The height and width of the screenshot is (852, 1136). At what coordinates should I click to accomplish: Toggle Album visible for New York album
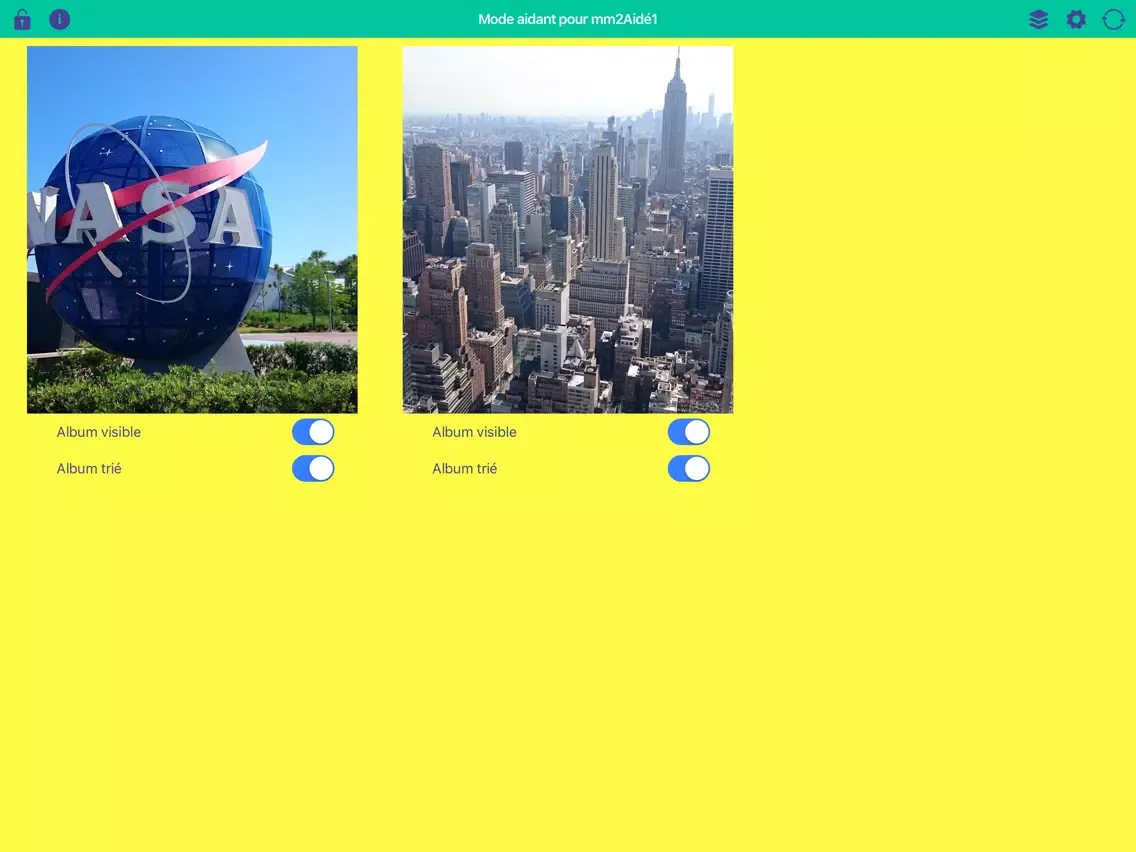click(x=688, y=432)
